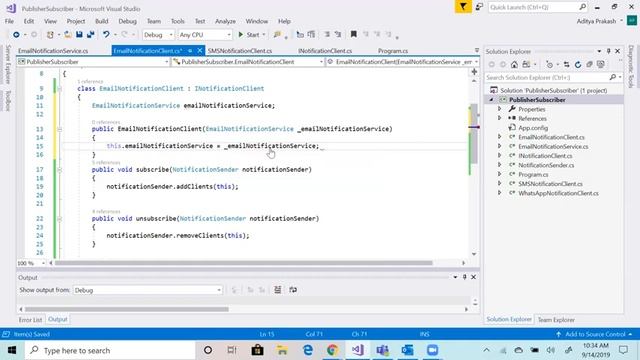640x360 pixels.
Task: Click Solution Explorer Sync with Active Document icon
Action: [567, 64]
